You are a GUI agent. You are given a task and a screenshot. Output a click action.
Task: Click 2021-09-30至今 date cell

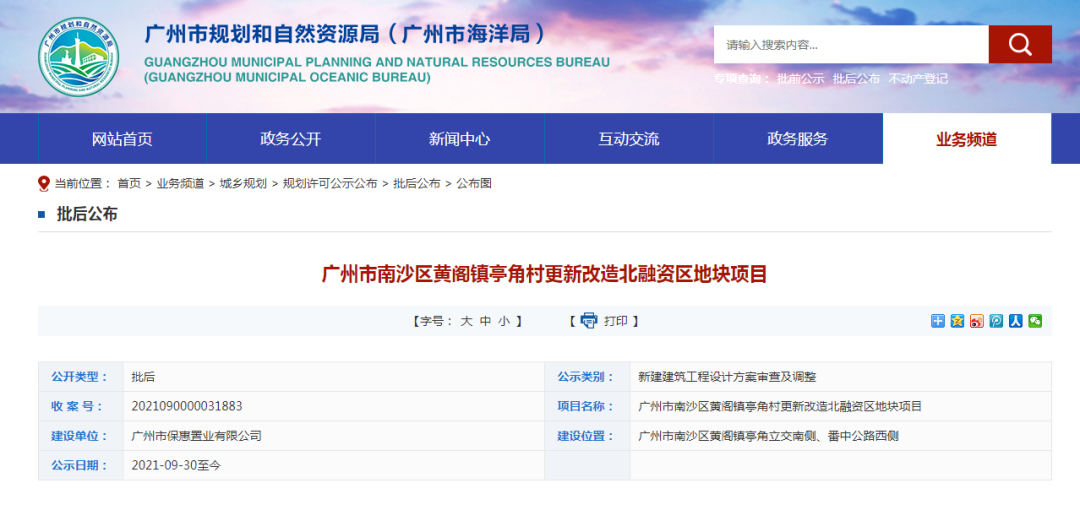[x=176, y=465]
